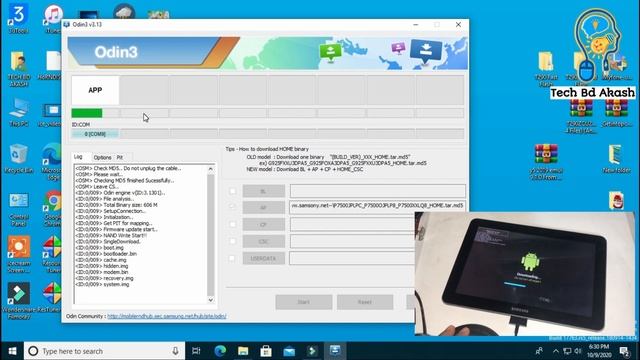Click the log scrollbar up arrow
This screenshot has height=360, width=640.
point(211,169)
